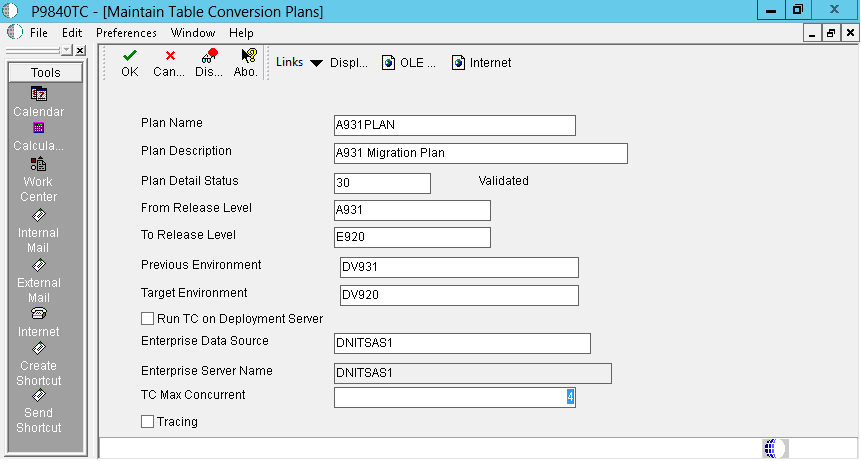Toggle the Tracing checkbox
The height and width of the screenshot is (461, 861).
[148, 422]
